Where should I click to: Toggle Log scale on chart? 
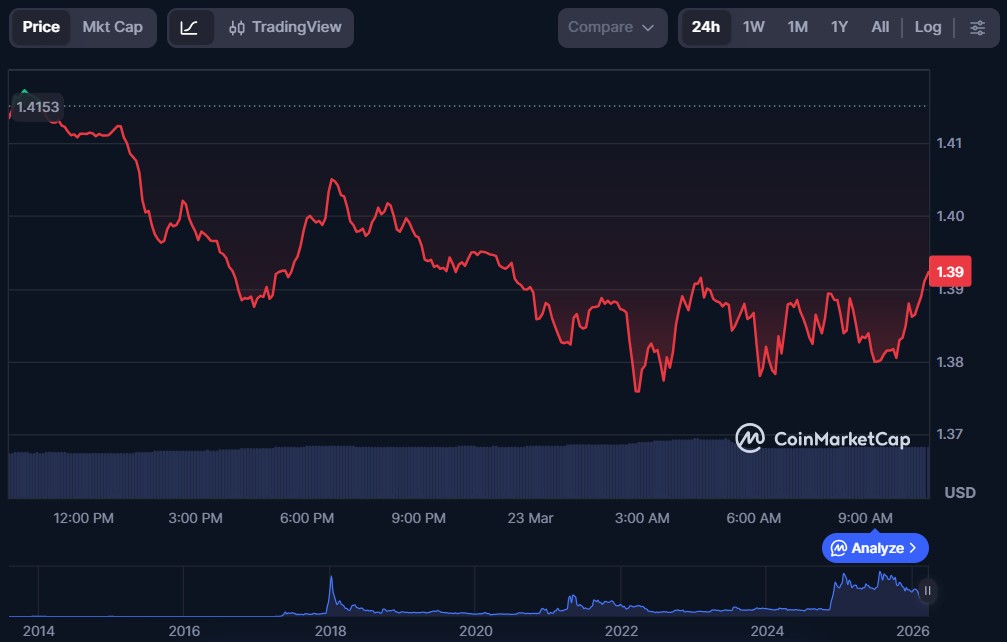click(927, 27)
